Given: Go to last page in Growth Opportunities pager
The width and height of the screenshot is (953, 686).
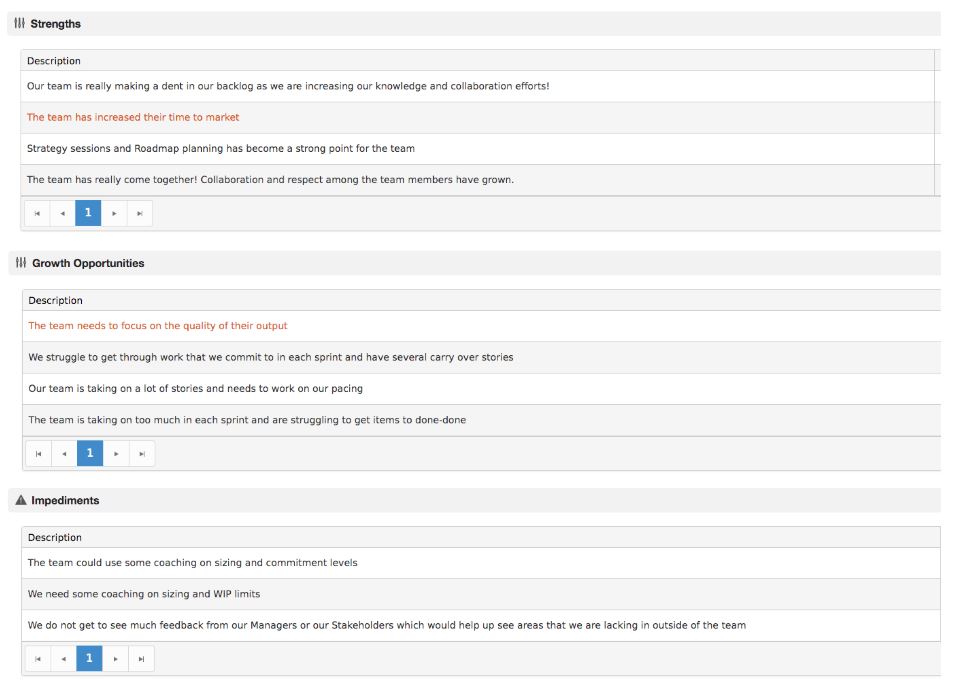Looking at the screenshot, I should [x=142, y=454].
